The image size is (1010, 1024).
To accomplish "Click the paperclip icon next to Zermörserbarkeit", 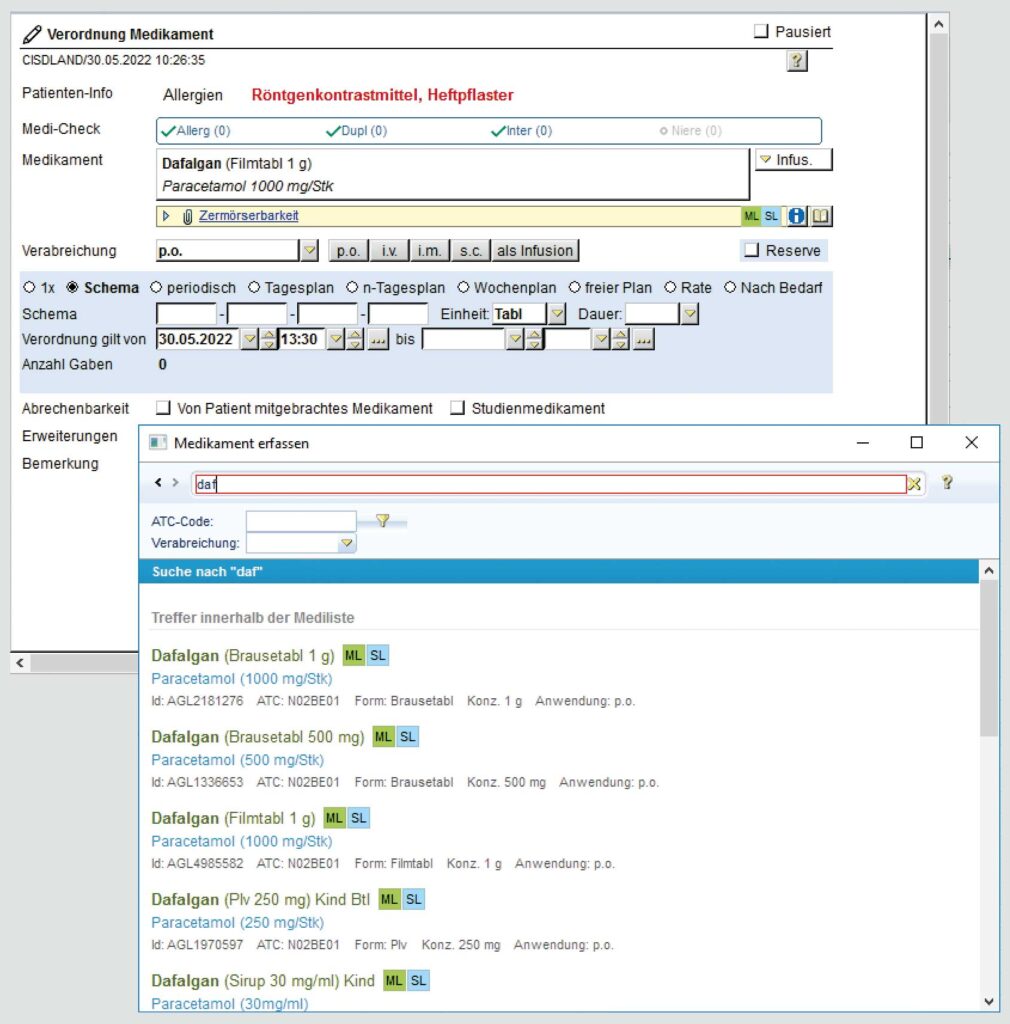I will click(187, 216).
